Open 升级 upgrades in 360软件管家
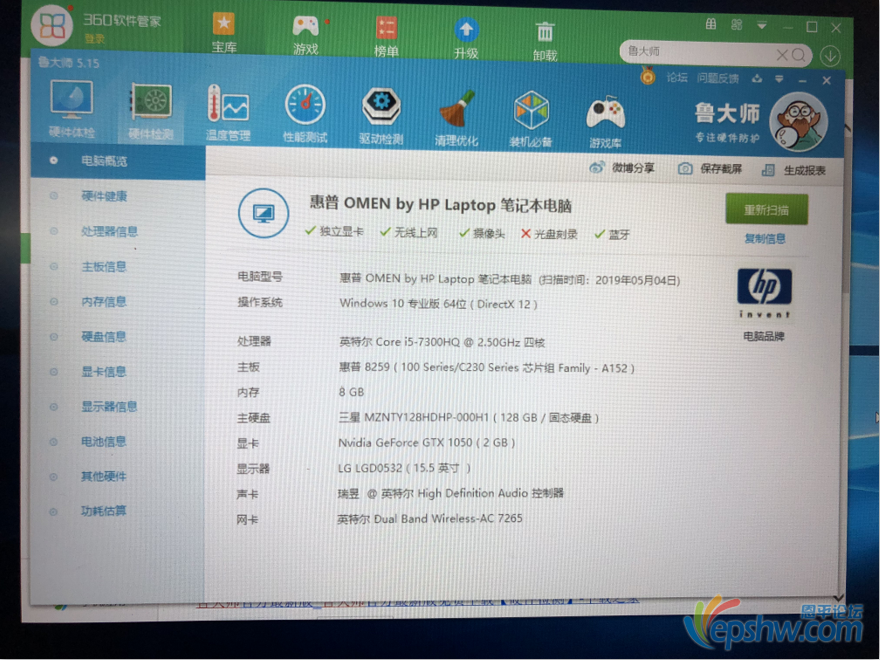This screenshot has height=660, width=880. (466, 38)
